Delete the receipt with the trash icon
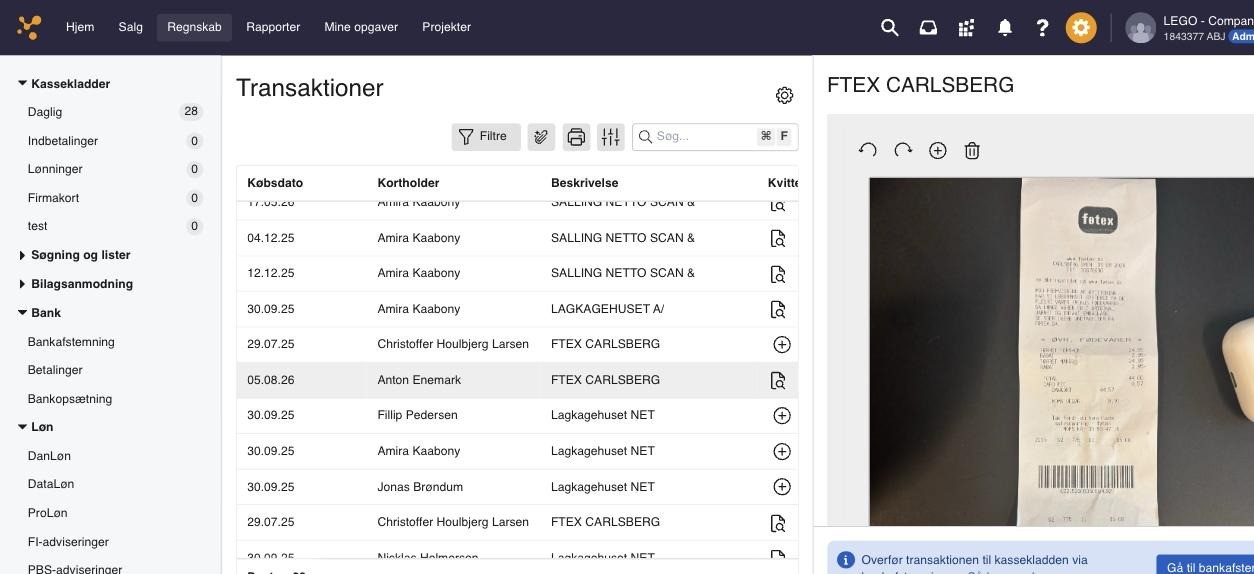The width and height of the screenshot is (1254, 574). click(972, 150)
